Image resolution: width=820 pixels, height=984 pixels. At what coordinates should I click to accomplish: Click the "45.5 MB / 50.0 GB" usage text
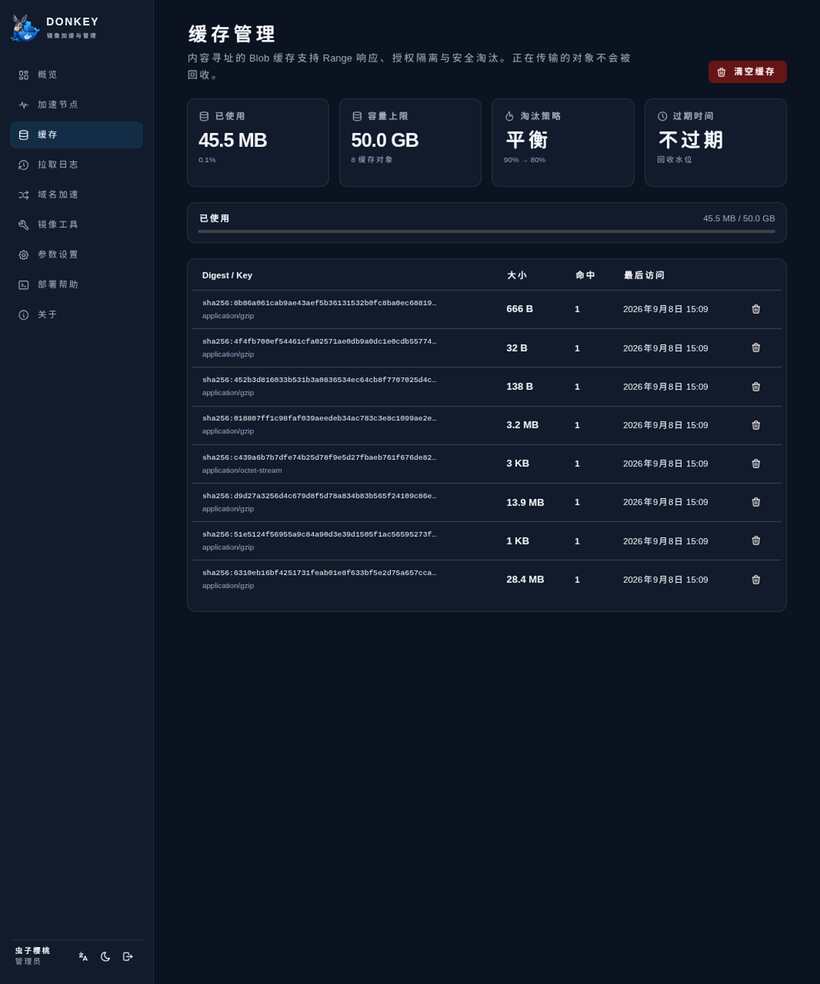(x=739, y=218)
